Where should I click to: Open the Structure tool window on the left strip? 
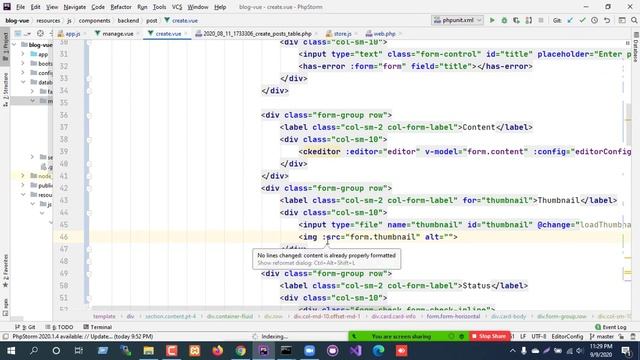tap(5, 90)
